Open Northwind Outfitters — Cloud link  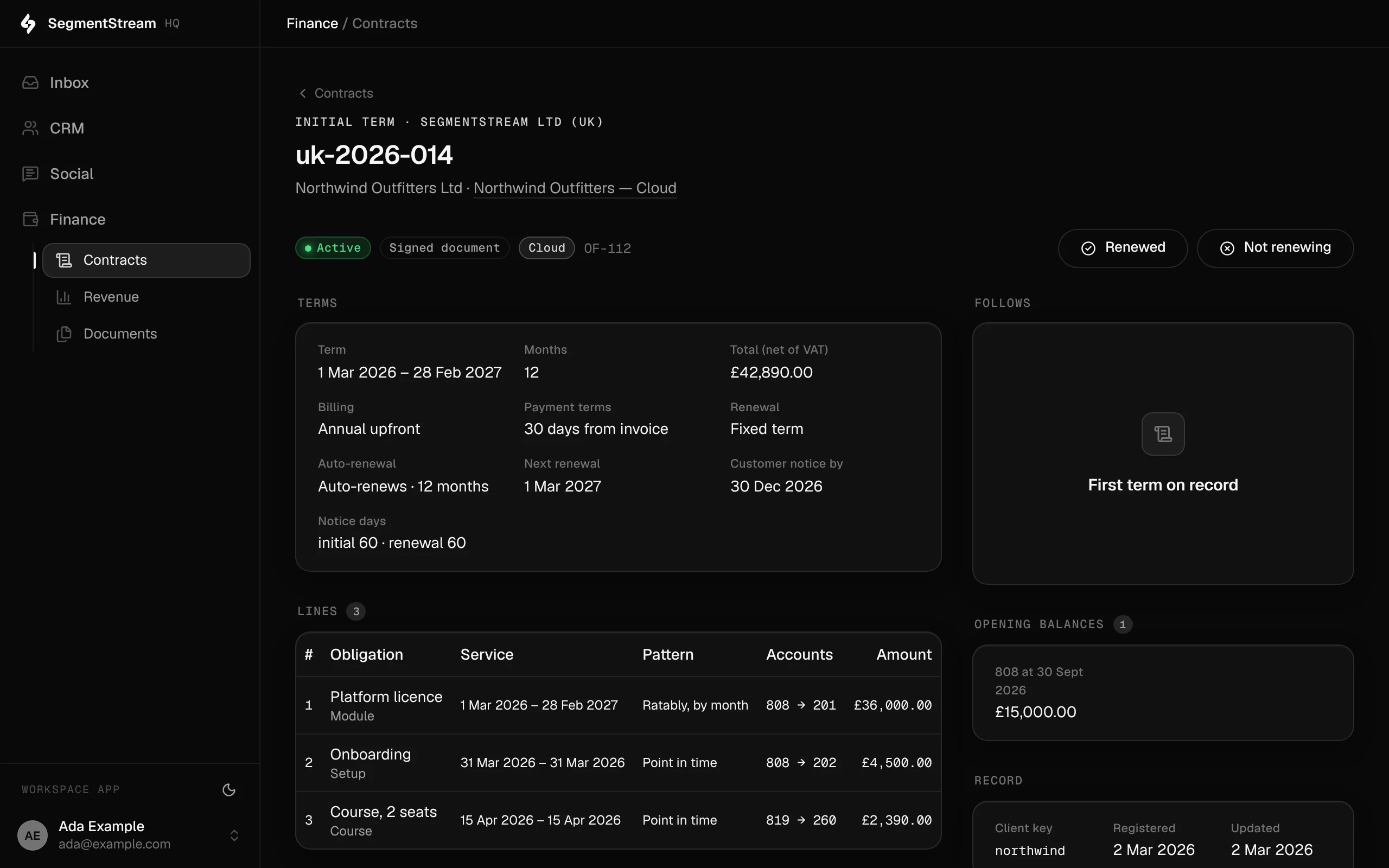click(x=575, y=188)
